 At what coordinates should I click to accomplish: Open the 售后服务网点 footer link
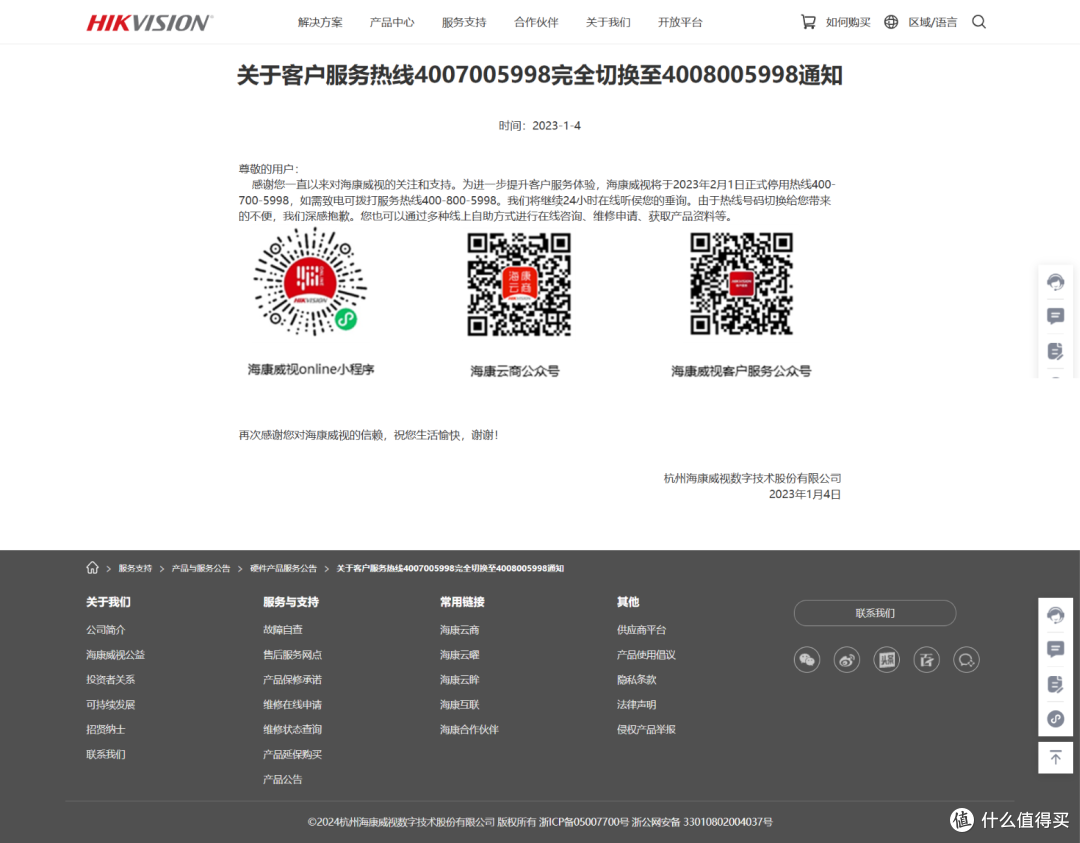[292, 654]
